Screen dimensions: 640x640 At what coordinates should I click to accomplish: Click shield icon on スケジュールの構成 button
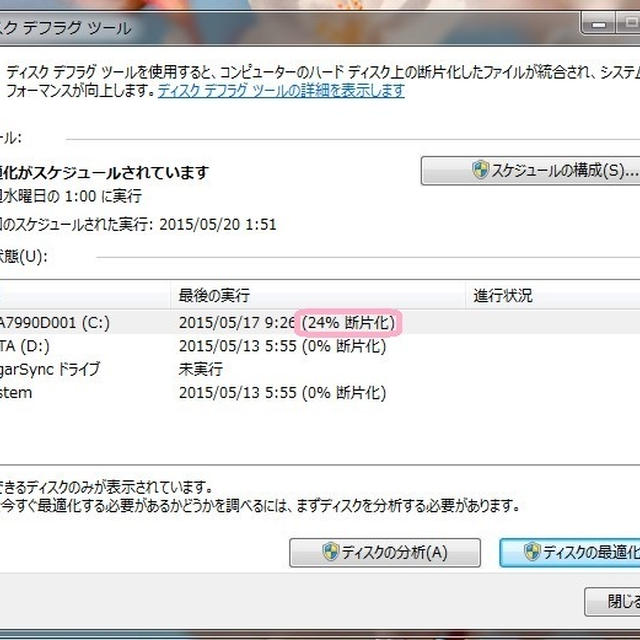point(480,169)
